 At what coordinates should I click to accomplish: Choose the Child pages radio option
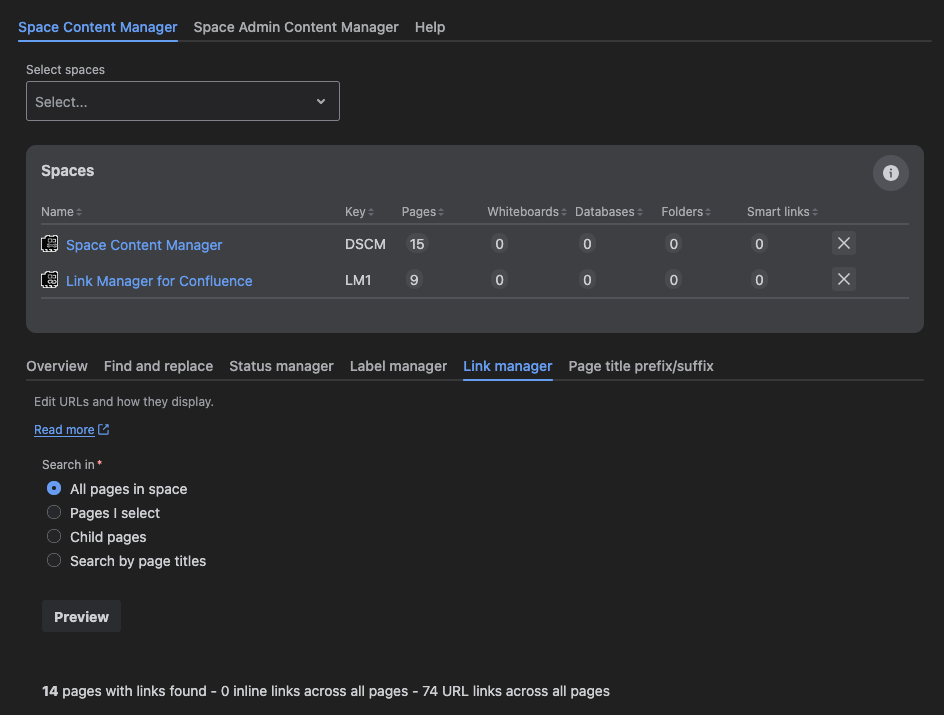coord(54,536)
